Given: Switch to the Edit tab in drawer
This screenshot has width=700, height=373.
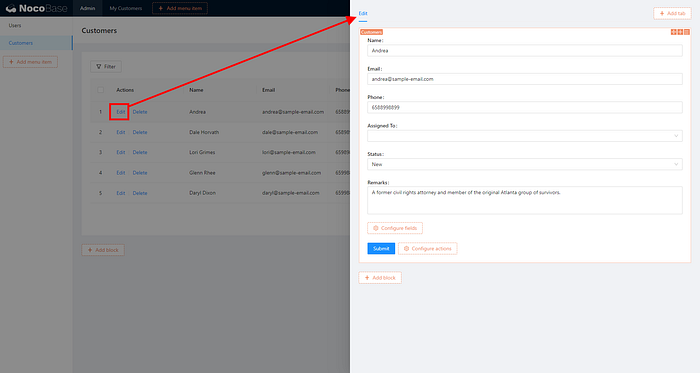Looking at the screenshot, I should tap(363, 13).
